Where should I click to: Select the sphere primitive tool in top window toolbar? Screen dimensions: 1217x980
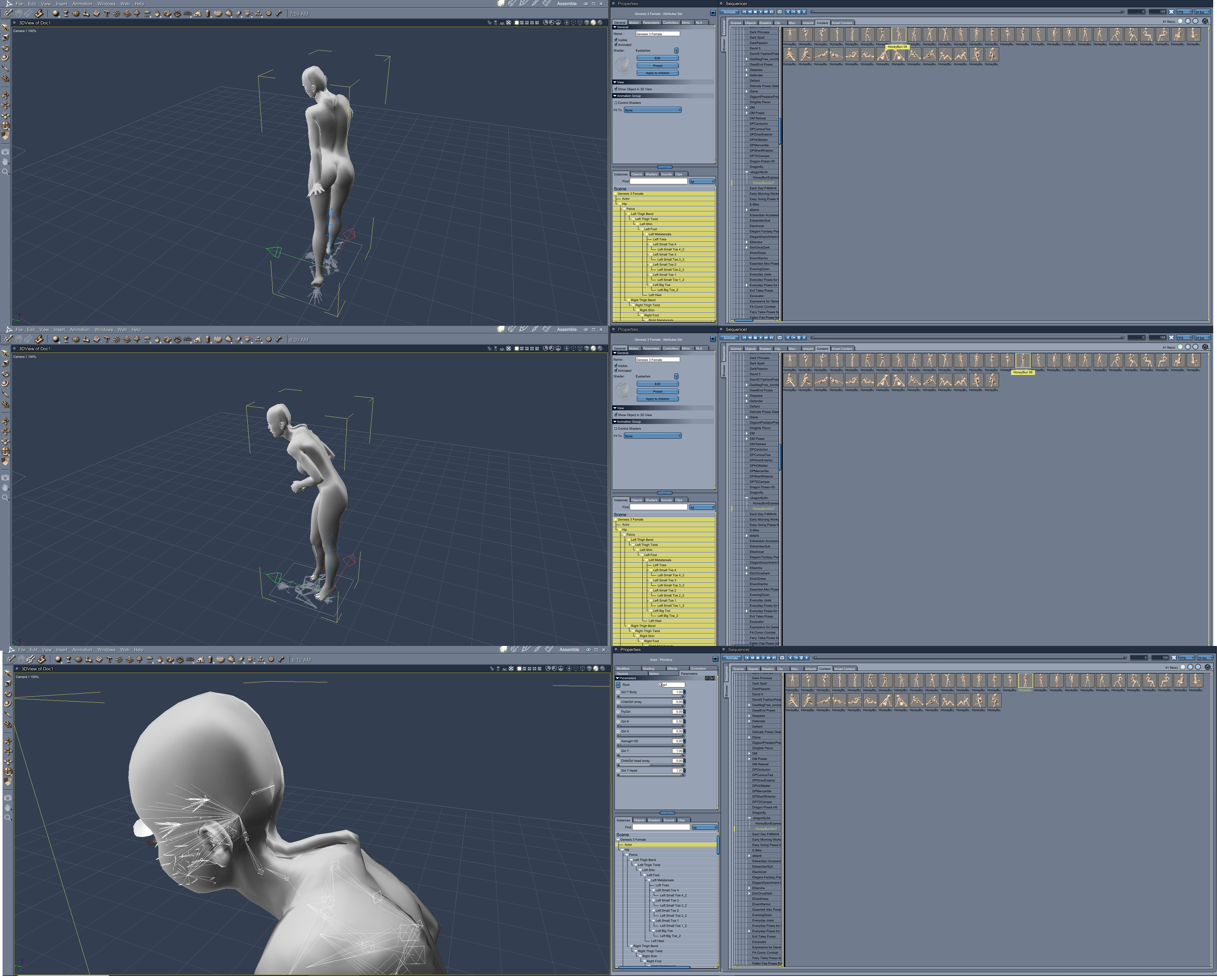coord(56,14)
